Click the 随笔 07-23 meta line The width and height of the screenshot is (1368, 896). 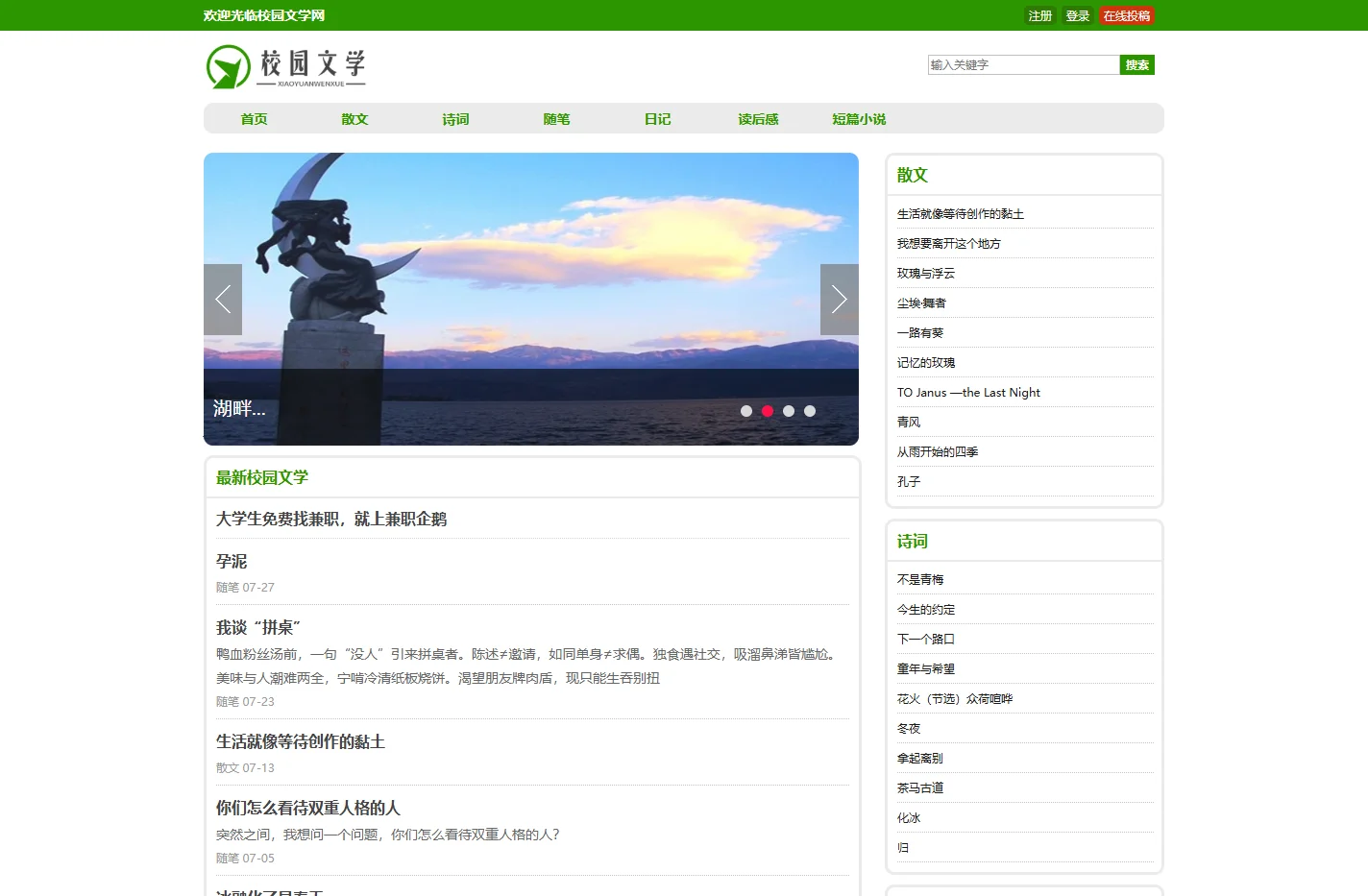pos(245,701)
